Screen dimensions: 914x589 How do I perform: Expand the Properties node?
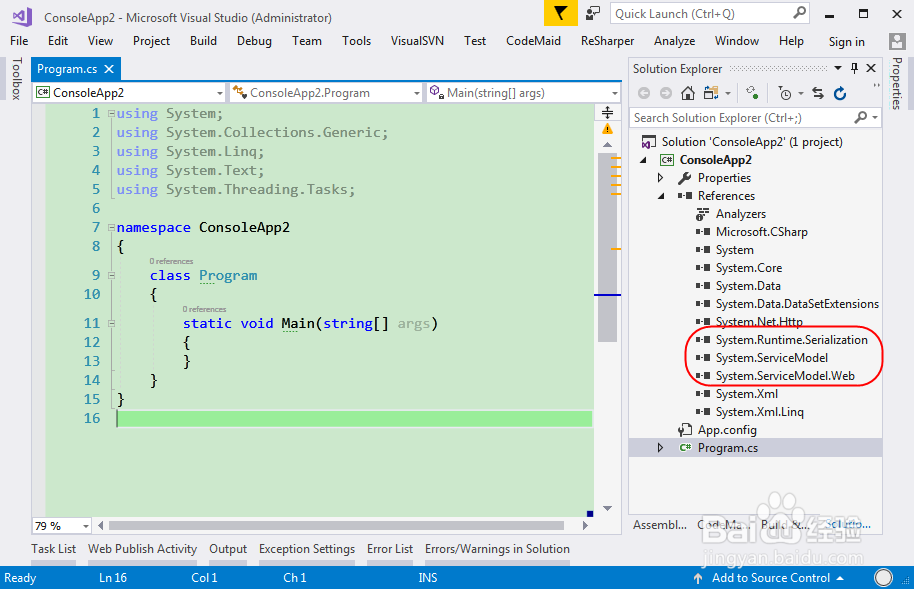point(660,178)
